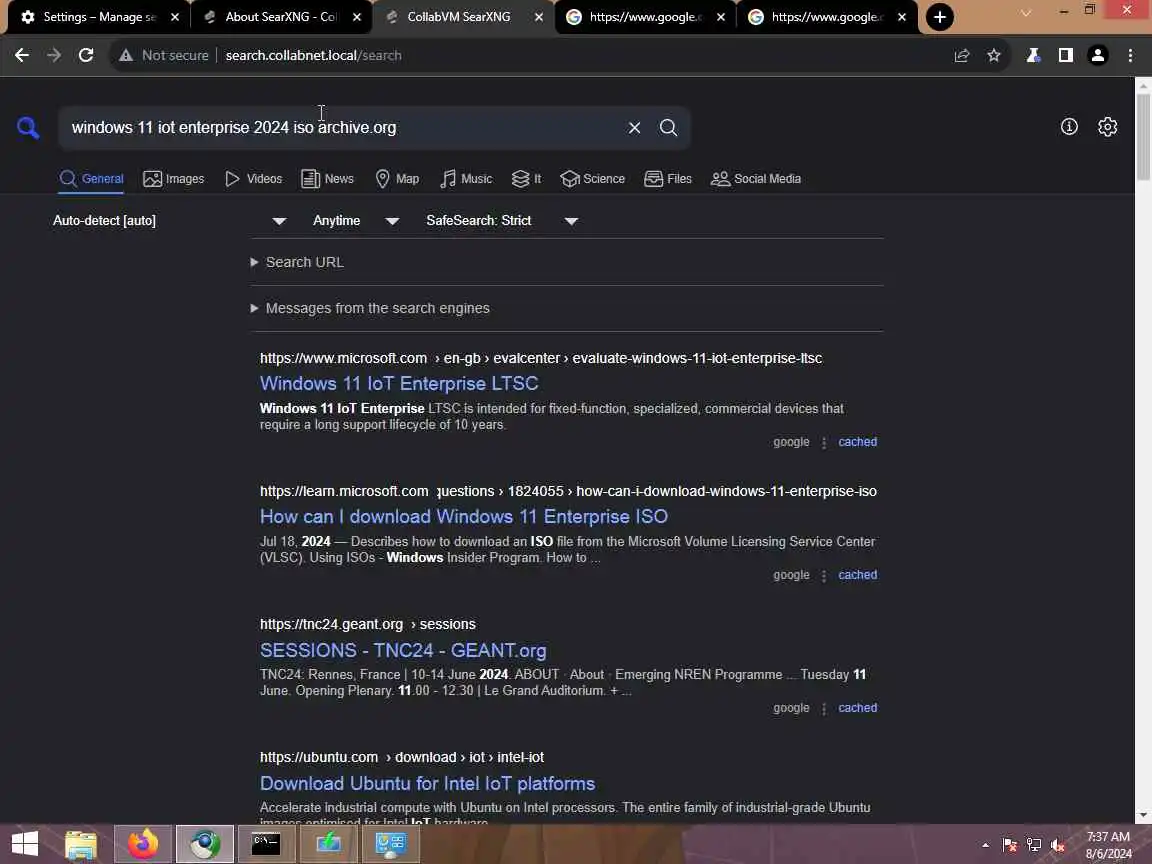The image size is (1152, 864).
Task: Expand Messages from the search engines
Action: pos(370,309)
